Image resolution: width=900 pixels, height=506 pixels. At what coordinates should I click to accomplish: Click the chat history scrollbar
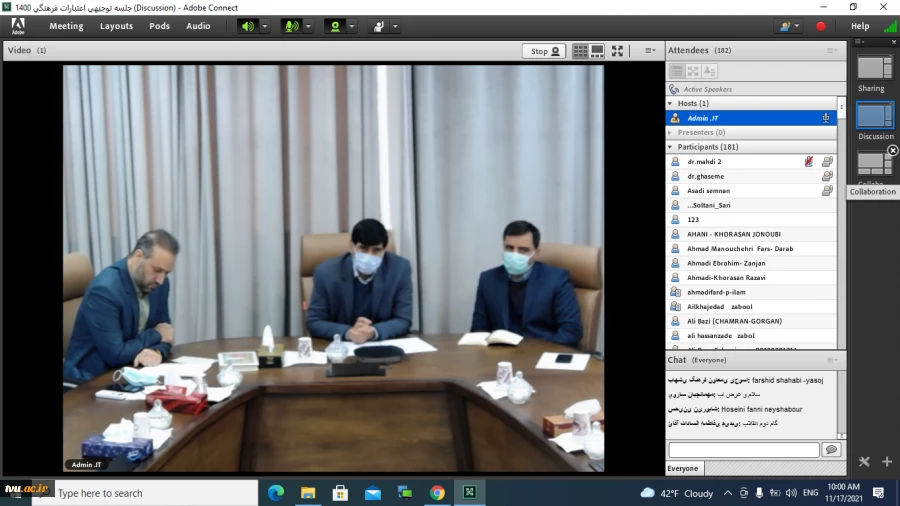point(842,405)
